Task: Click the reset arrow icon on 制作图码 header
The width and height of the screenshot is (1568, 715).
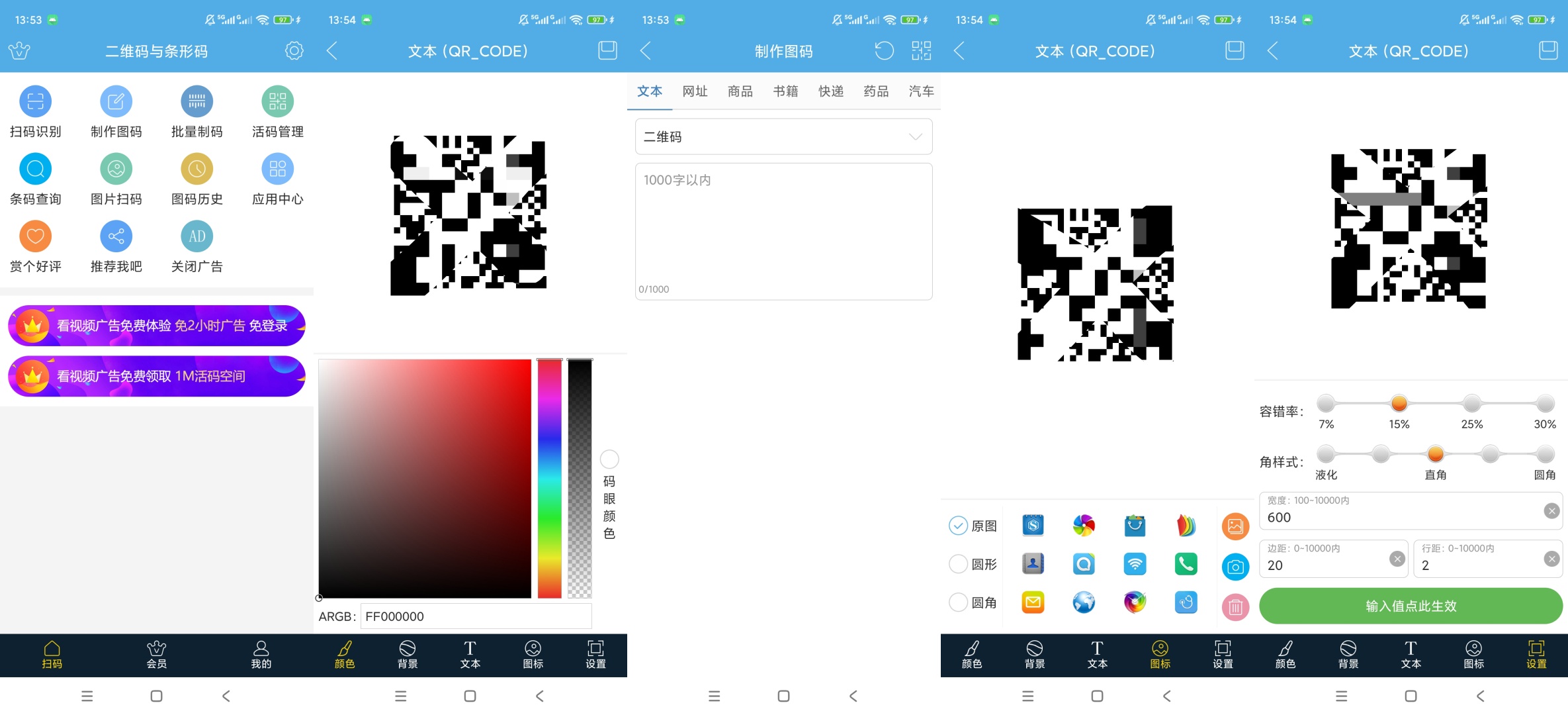Action: [x=884, y=51]
